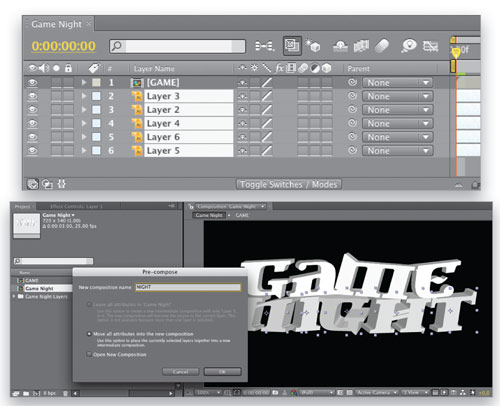Open the resolution (Full) dropdown in viewer
Image resolution: width=500 pixels, height=406 pixels.
click(316, 393)
